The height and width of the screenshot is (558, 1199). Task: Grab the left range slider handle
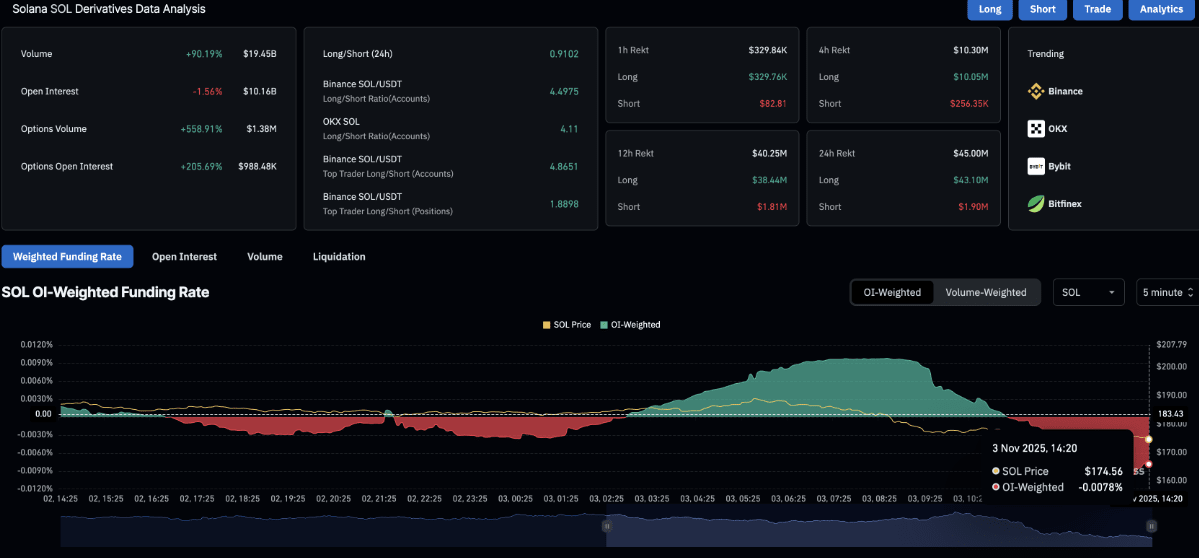606,526
